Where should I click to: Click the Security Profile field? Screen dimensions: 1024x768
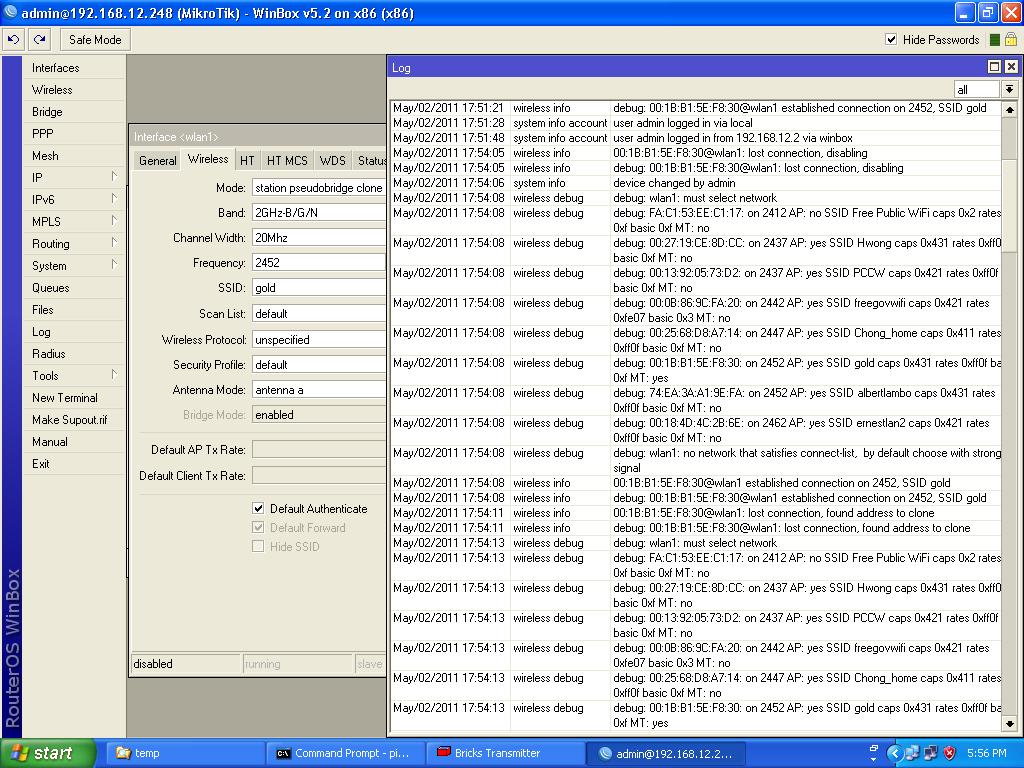(x=319, y=365)
